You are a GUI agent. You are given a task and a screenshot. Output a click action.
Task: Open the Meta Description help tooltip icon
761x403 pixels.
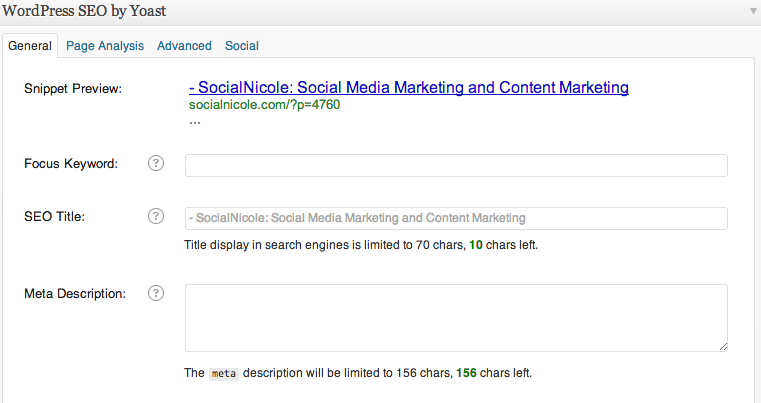point(156,294)
